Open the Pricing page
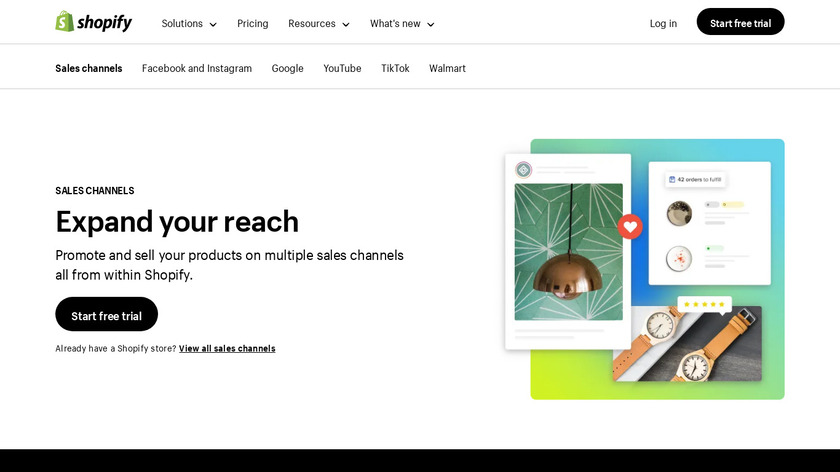Viewport: 840px width, 472px height. coord(253,24)
